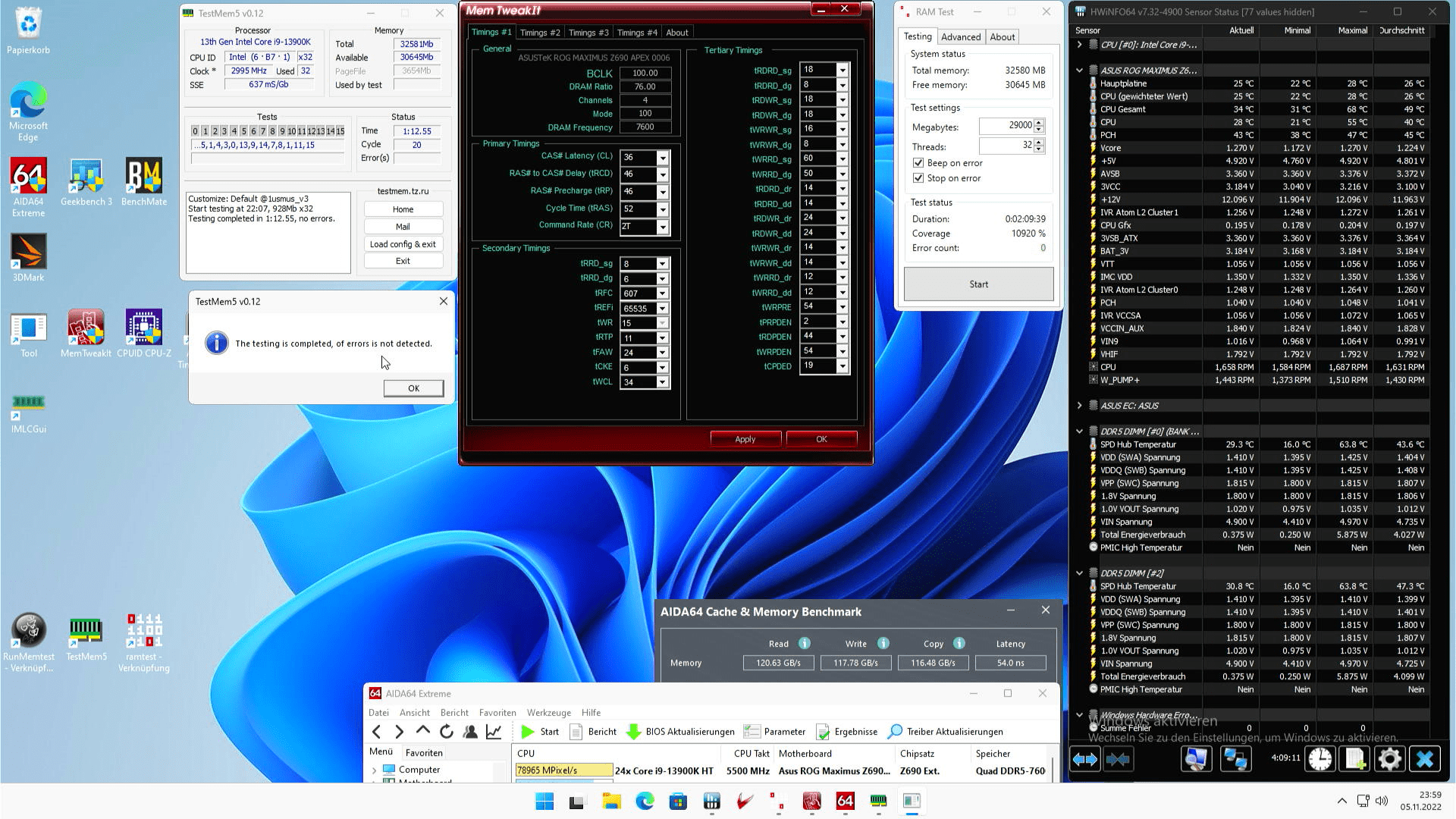The image size is (1456, 819).
Task: Click info icon next to Read
Action: click(x=805, y=643)
